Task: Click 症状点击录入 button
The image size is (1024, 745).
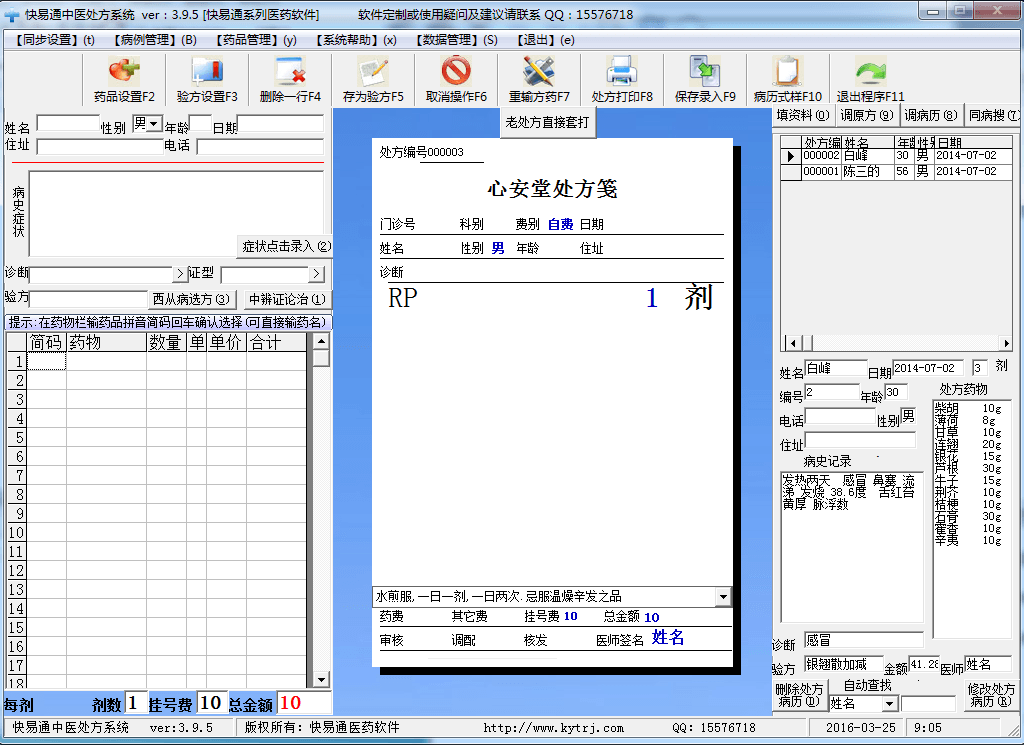Action: [286, 246]
